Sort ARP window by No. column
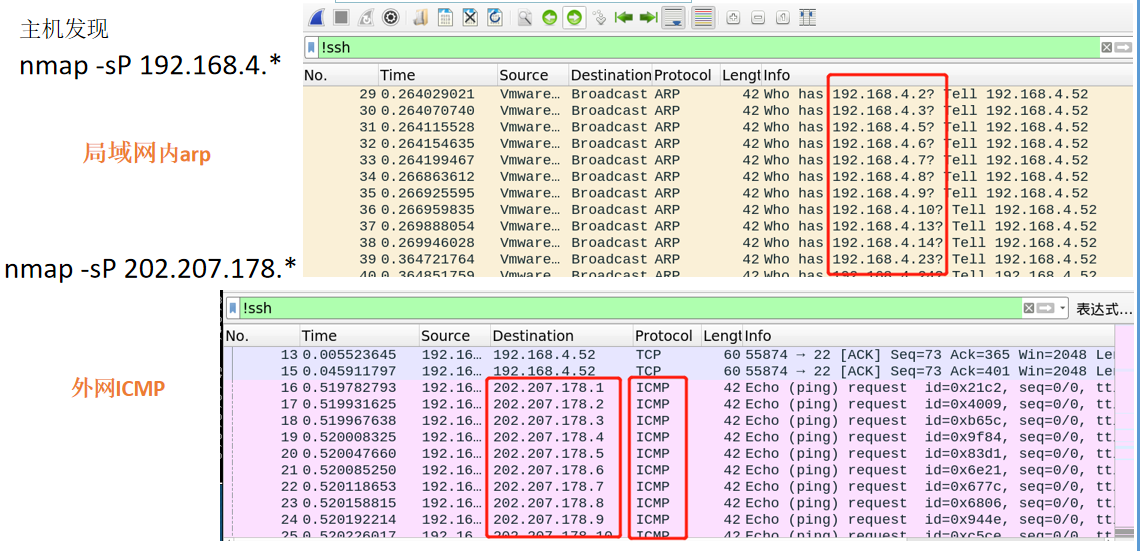This screenshot has width=1140, height=551. point(340,76)
